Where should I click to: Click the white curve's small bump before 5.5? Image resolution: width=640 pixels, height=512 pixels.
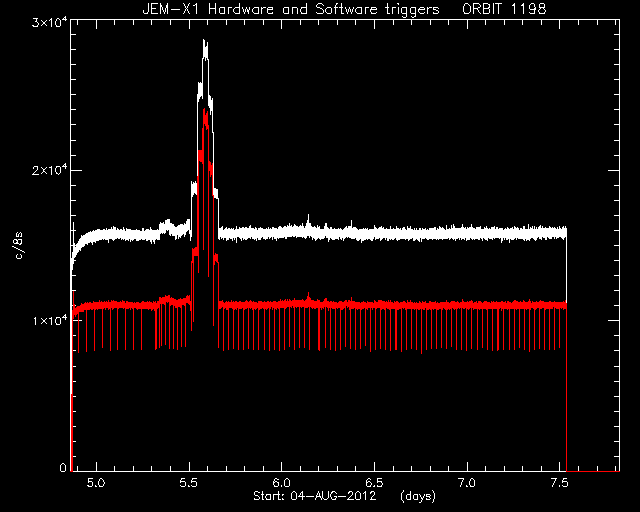[167, 225]
